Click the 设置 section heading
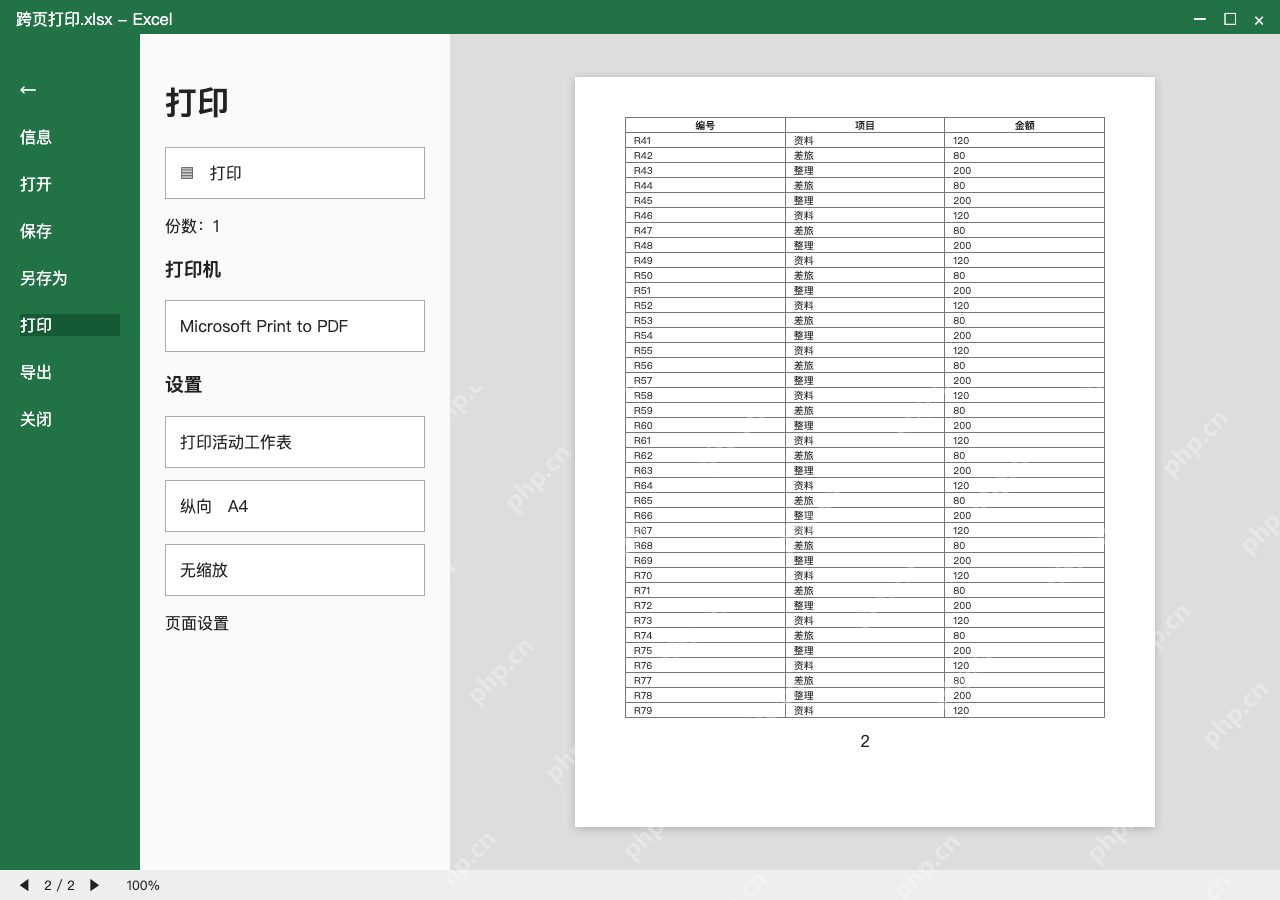Screen dimensions: 1280x900 [x=184, y=385]
